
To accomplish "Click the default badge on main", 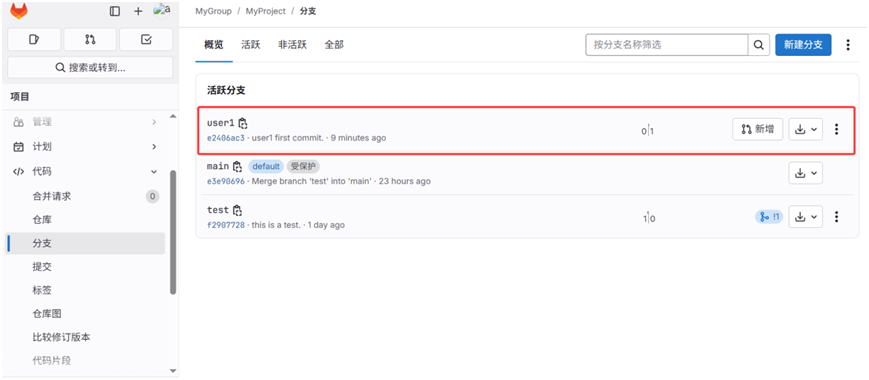I will coord(266,166).
